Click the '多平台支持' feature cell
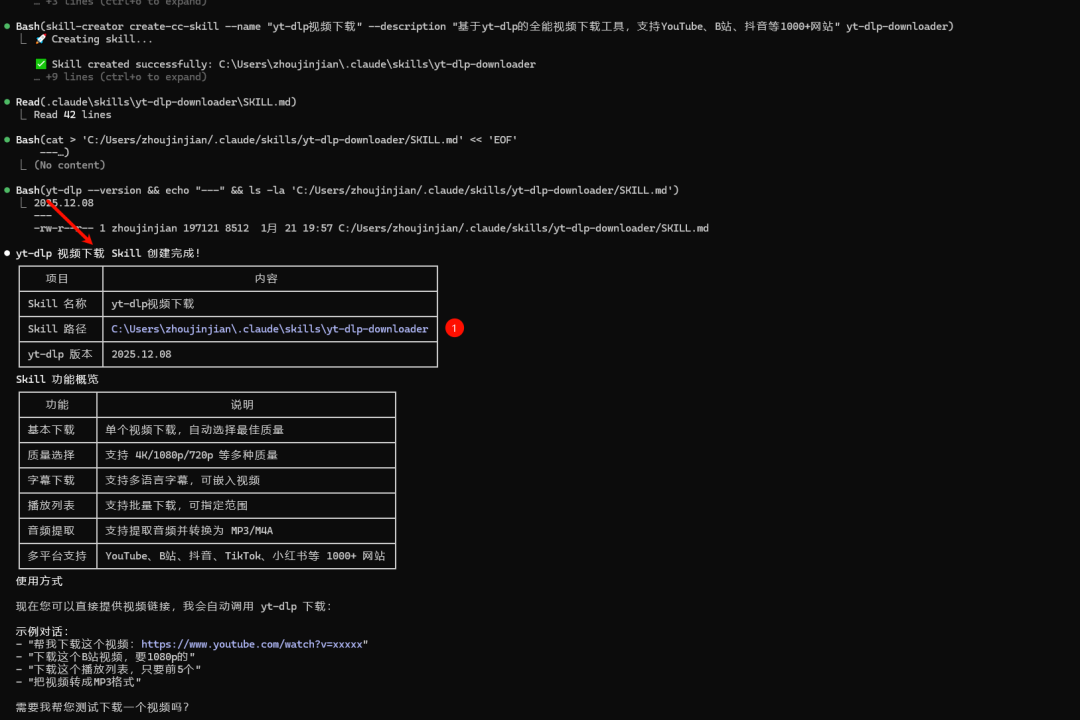 pos(57,556)
